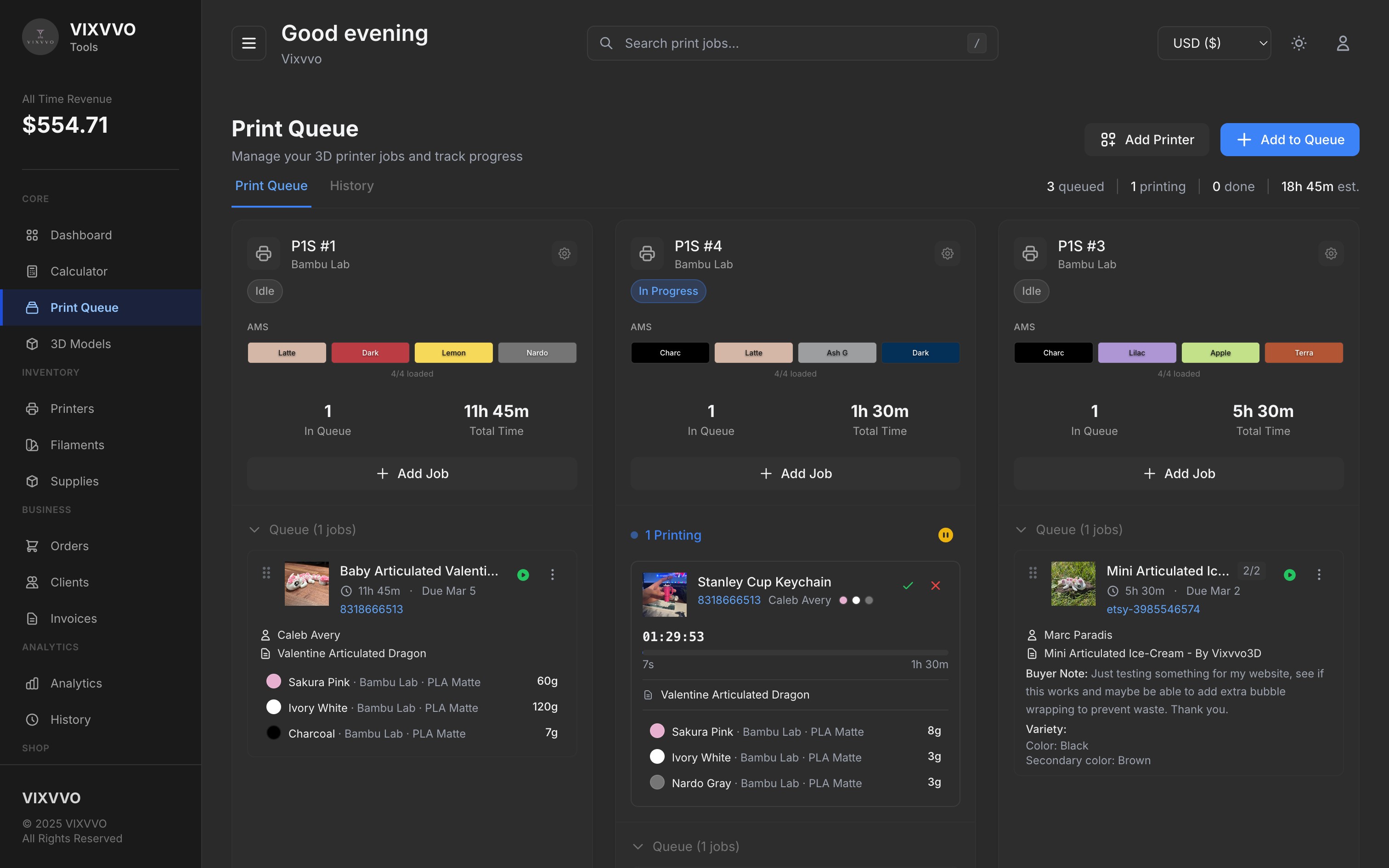Open the USD currency dropdown
1389x868 pixels.
(x=1214, y=43)
